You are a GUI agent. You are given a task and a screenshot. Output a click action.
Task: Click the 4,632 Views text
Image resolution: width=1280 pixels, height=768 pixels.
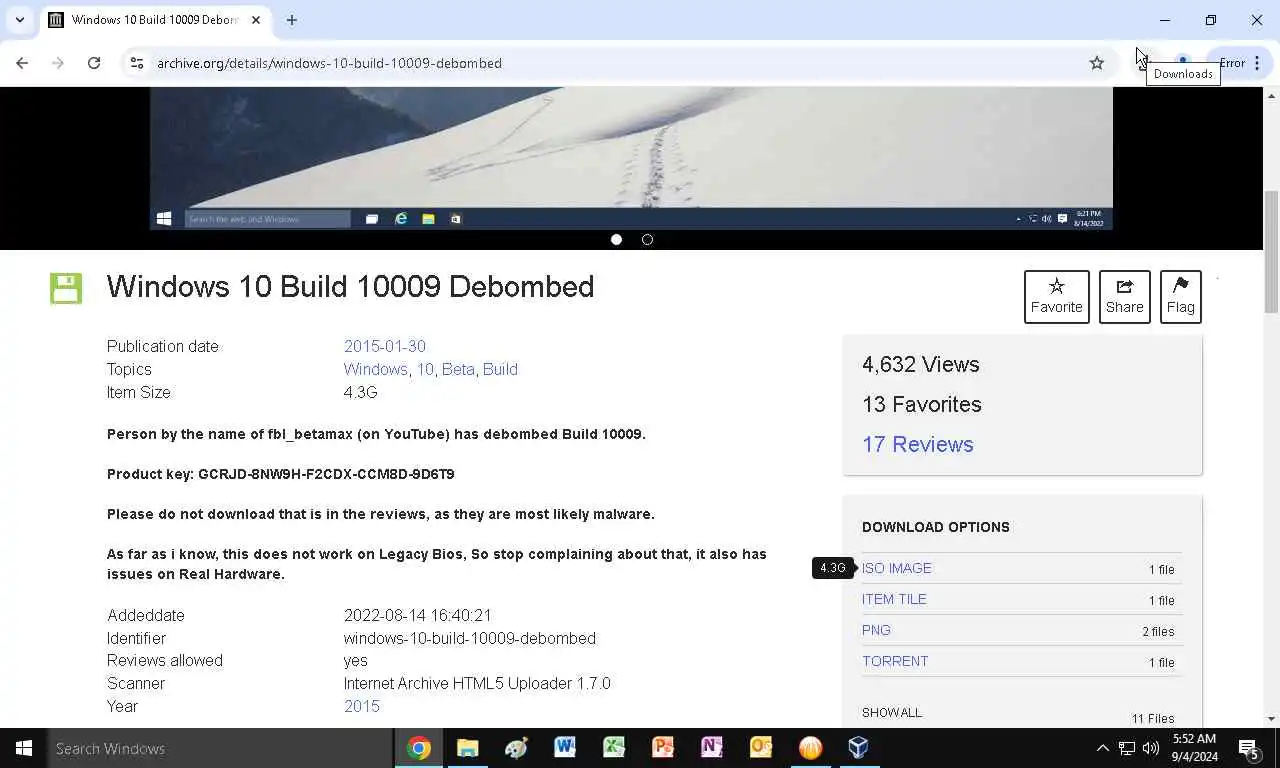pos(921,364)
